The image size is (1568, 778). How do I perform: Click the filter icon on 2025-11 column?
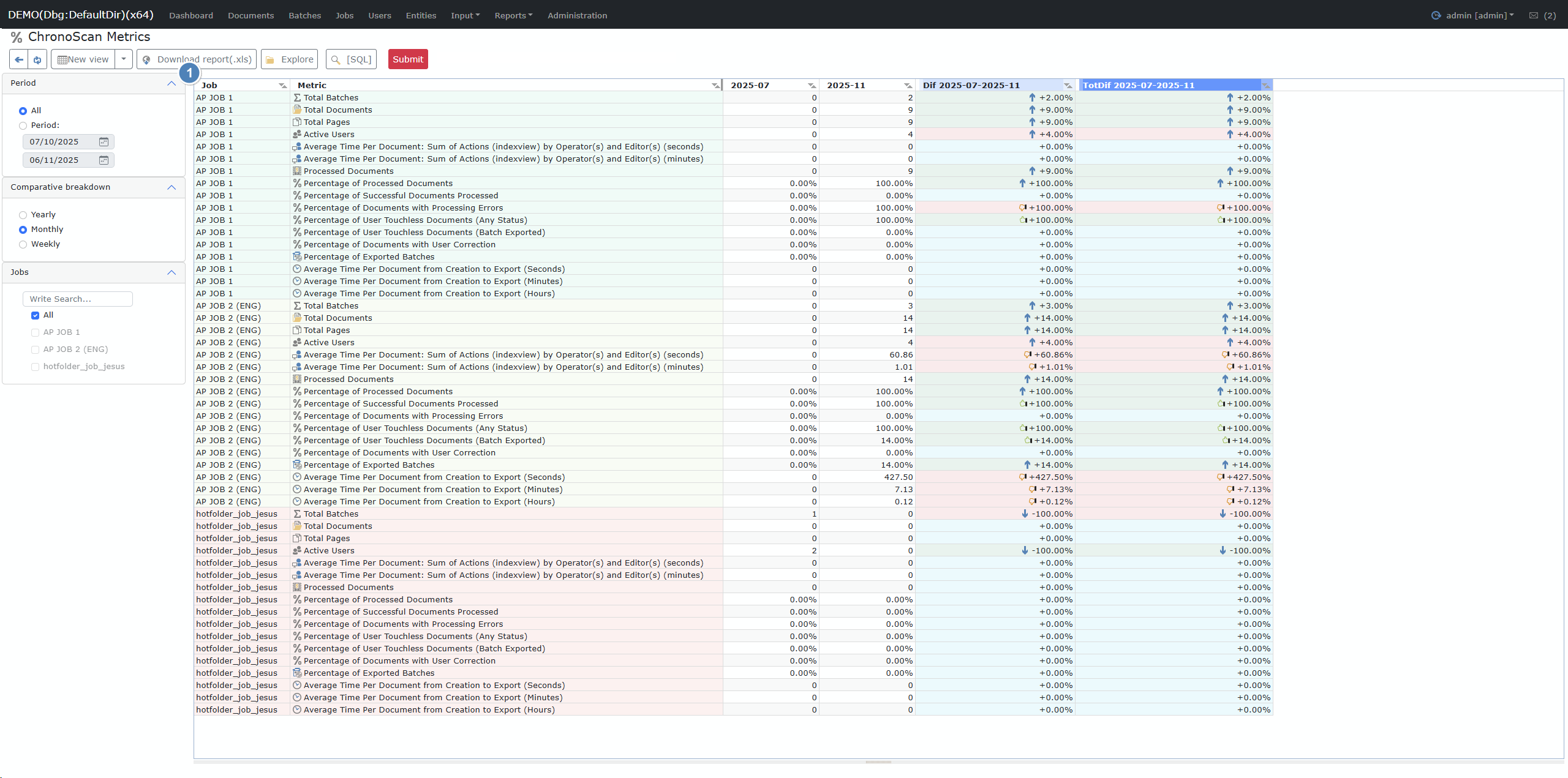point(908,86)
